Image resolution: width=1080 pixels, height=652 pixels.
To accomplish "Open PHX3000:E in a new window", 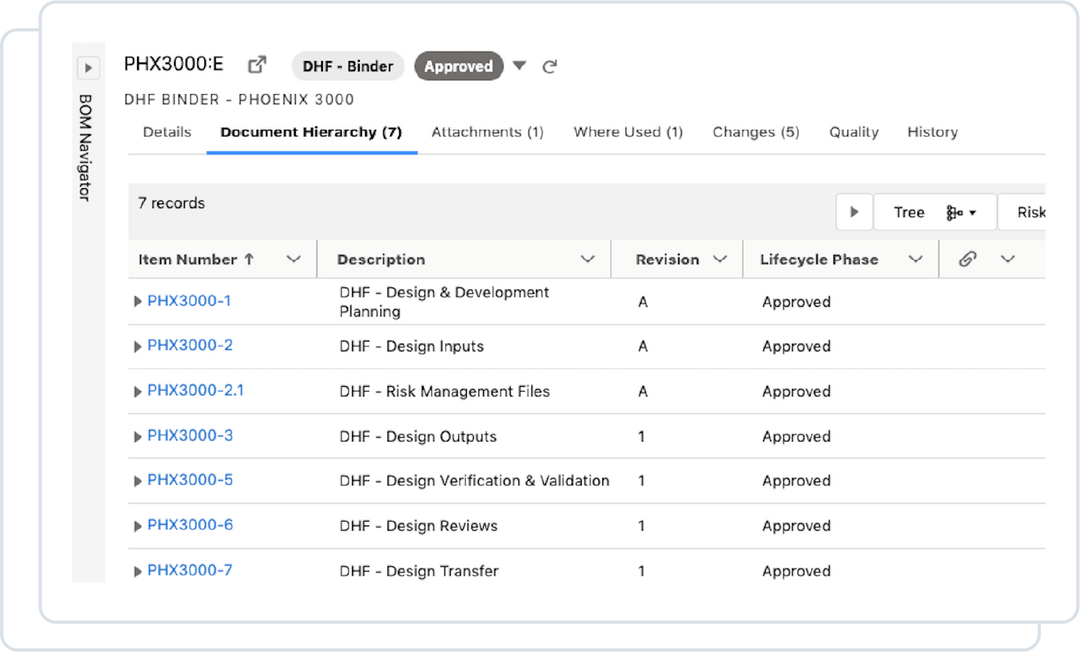I will point(257,63).
